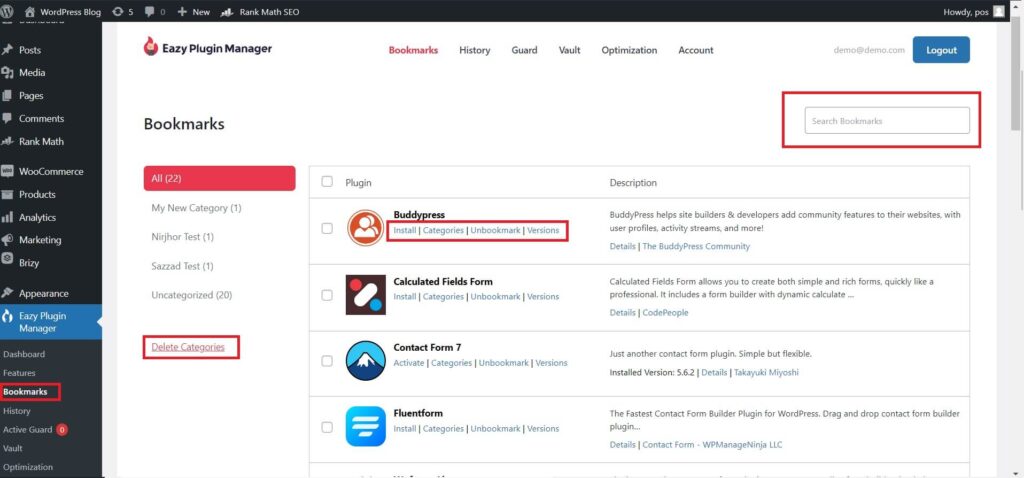Check the Buddypress row checkbox
1024x478 pixels.
point(327,229)
